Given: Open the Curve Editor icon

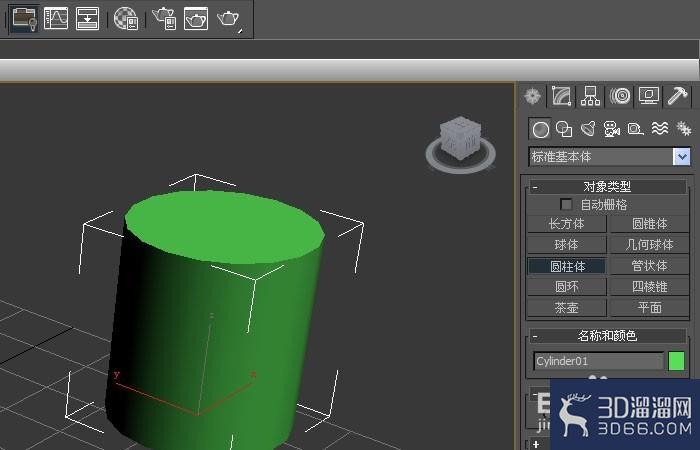Looking at the screenshot, I should (56, 19).
